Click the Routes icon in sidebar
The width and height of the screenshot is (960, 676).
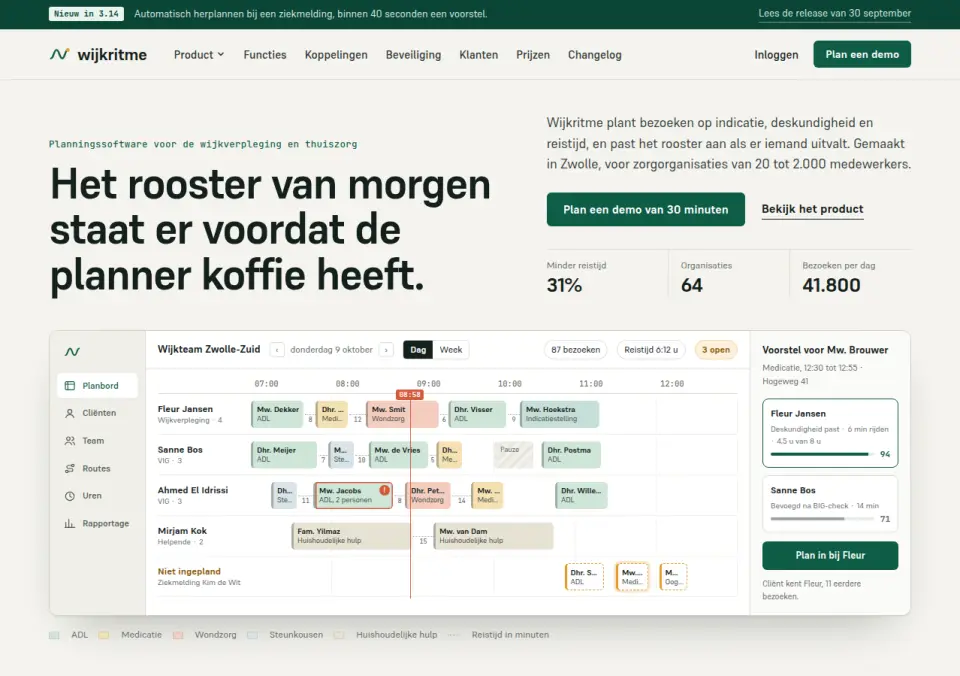[70, 468]
